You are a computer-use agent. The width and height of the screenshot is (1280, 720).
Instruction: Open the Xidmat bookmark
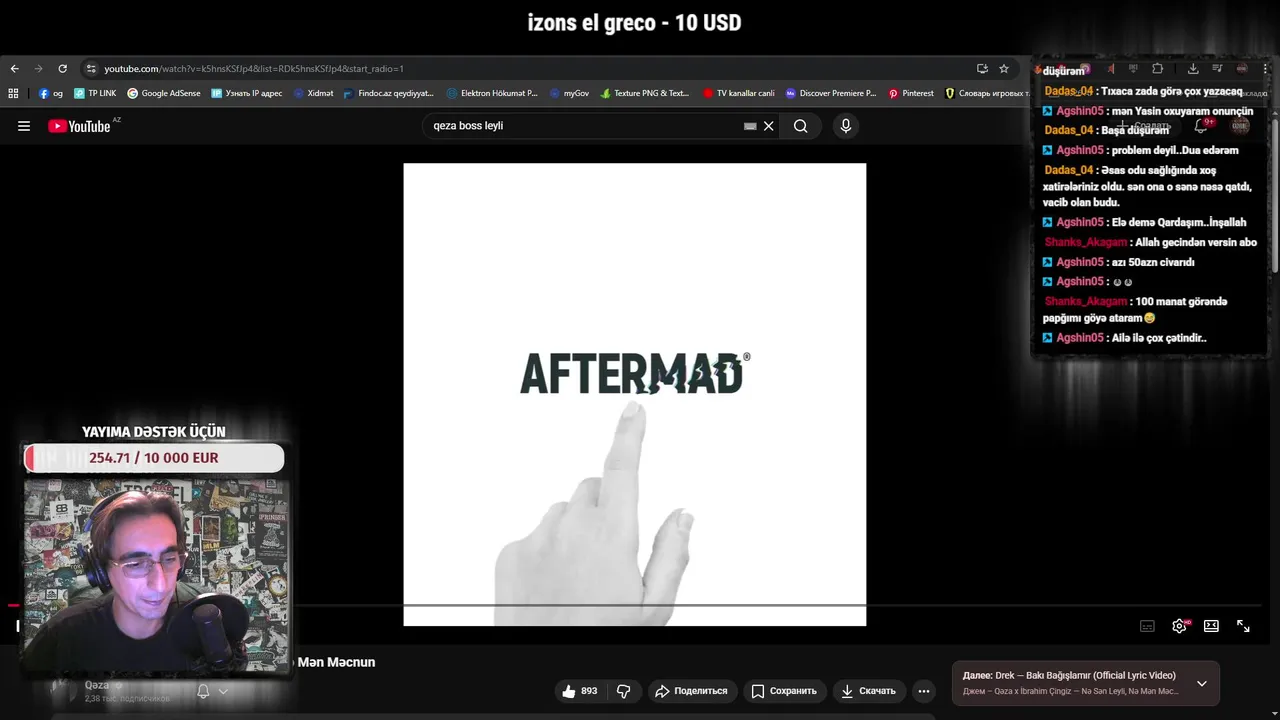point(313,93)
